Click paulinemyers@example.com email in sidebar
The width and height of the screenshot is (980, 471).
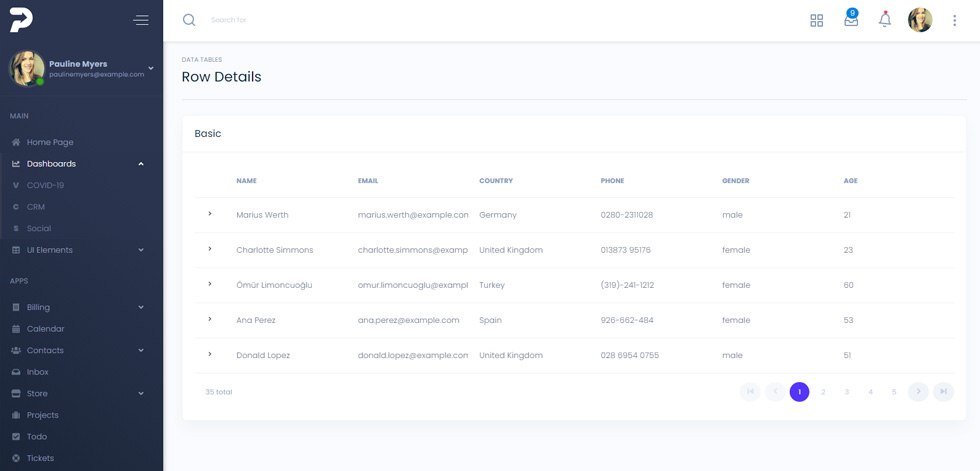pos(97,74)
